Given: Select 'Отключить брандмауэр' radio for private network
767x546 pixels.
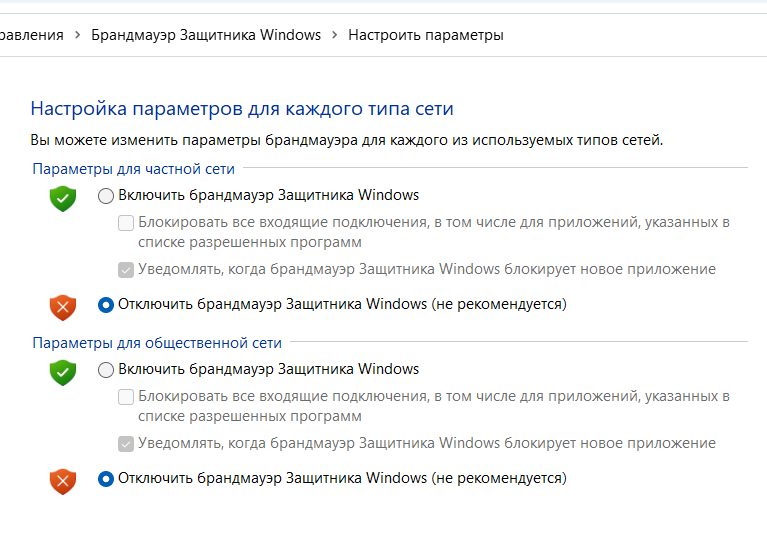Looking at the screenshot, I should point(106,304).
